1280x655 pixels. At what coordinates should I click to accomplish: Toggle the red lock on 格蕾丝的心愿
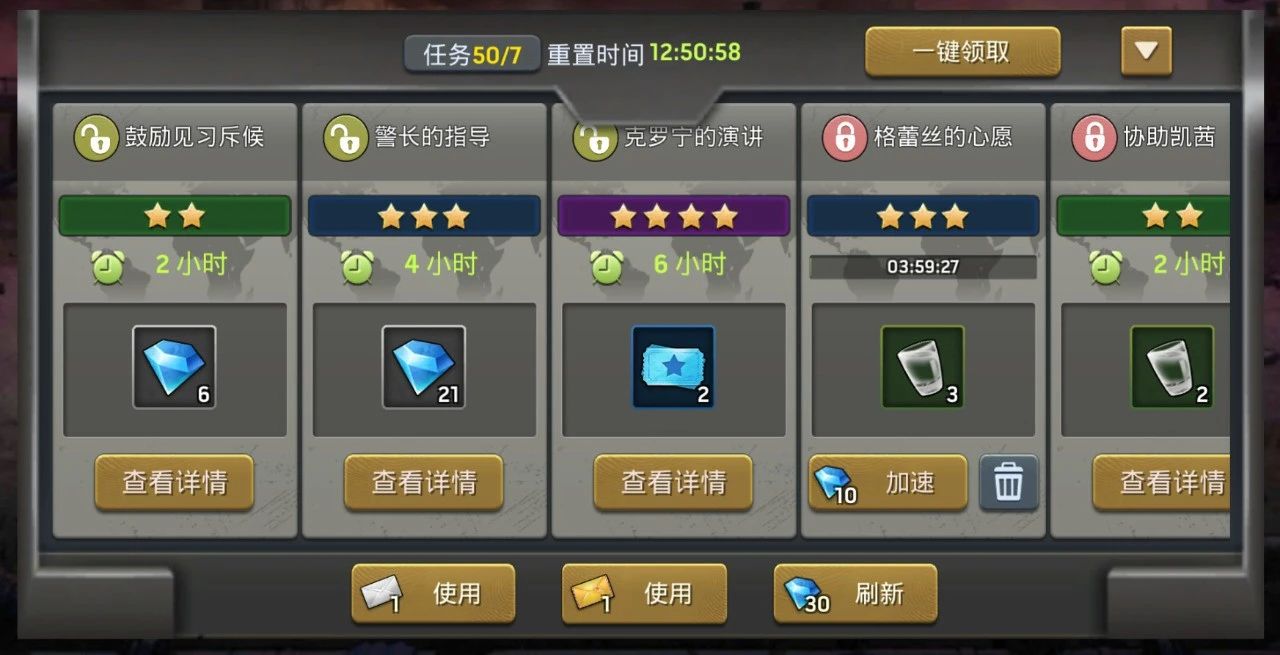coord(844,138)
